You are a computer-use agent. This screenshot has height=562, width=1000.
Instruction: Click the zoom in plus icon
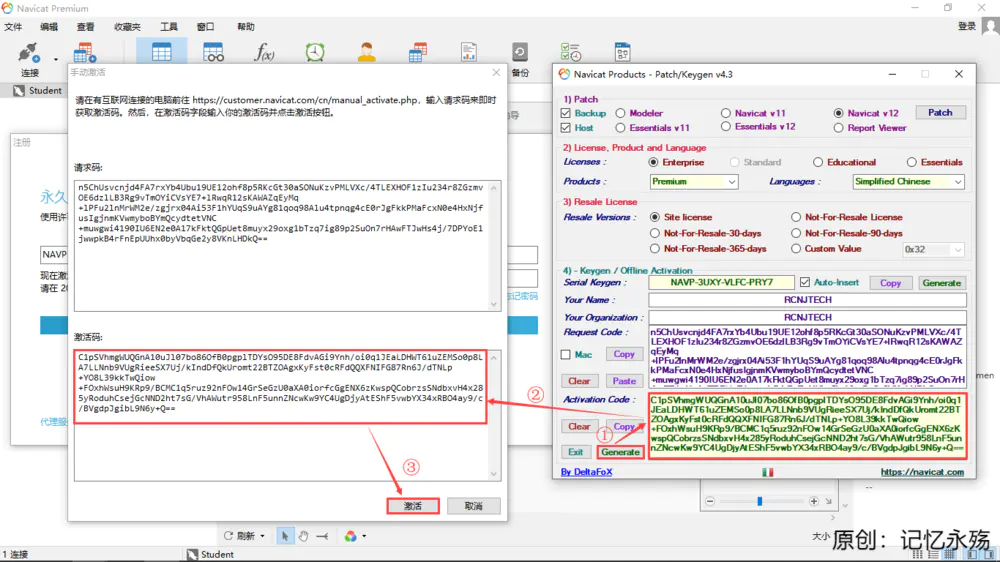[814, 501]
